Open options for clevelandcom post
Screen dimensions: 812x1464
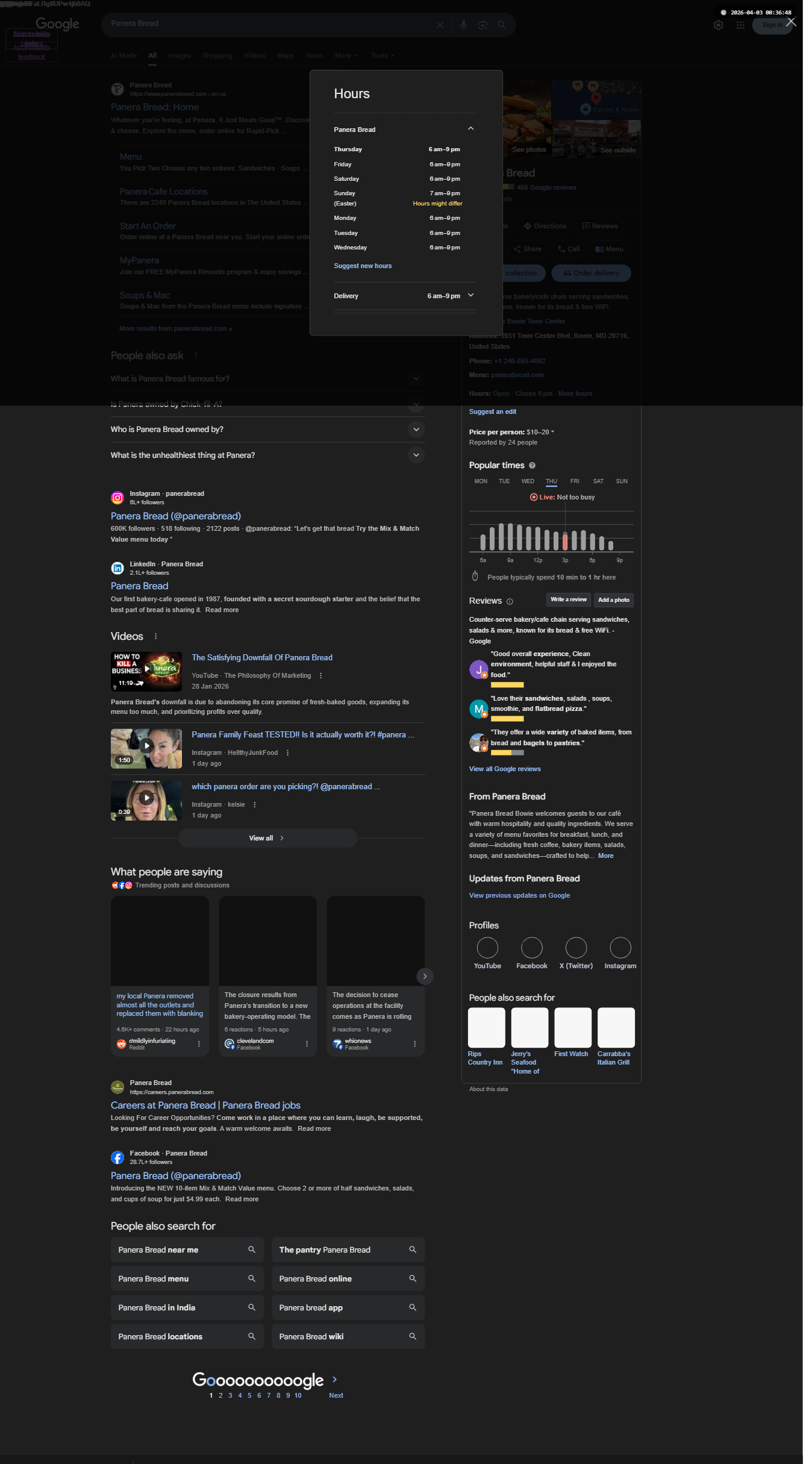point(307,1043)
